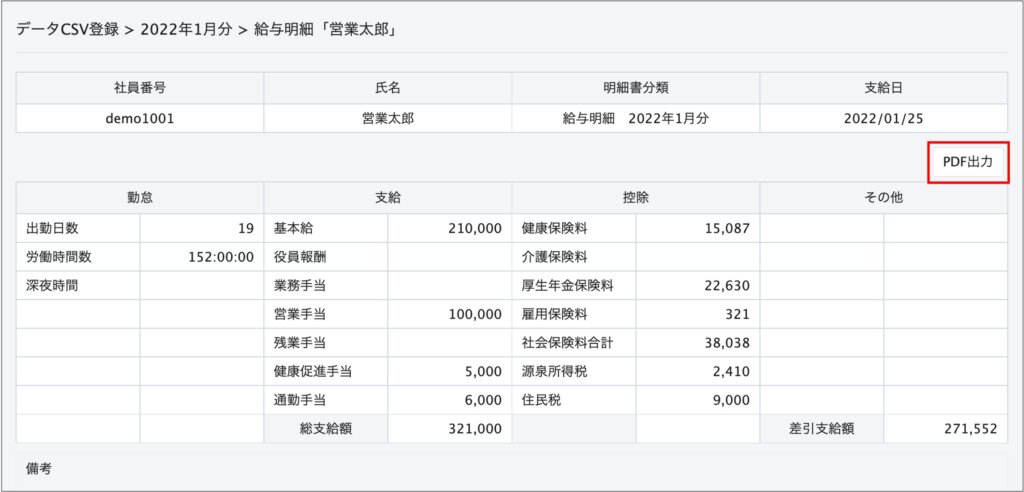Click the 労働時間数 value 152:00:00

point(220,257)
